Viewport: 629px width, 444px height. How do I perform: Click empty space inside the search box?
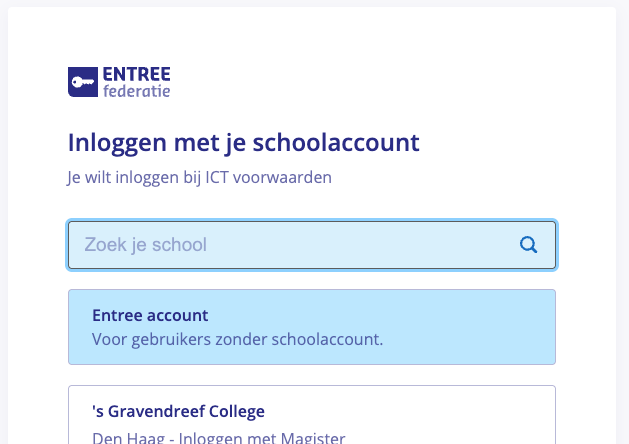coord(361,245)
